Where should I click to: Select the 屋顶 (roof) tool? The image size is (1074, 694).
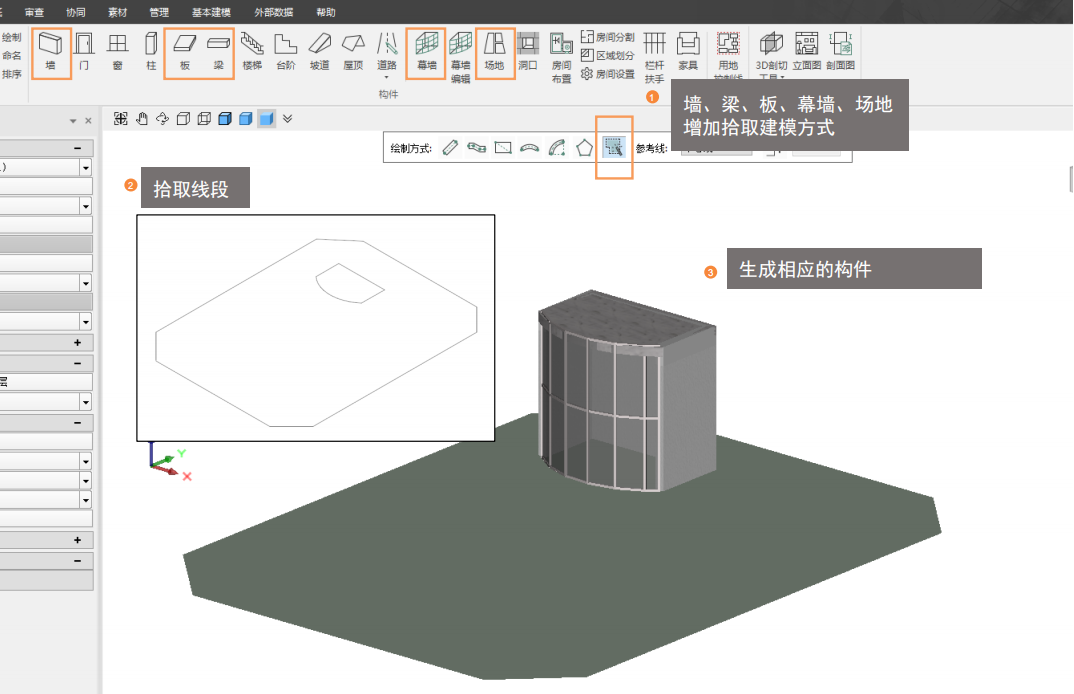[x=352, y=50]
